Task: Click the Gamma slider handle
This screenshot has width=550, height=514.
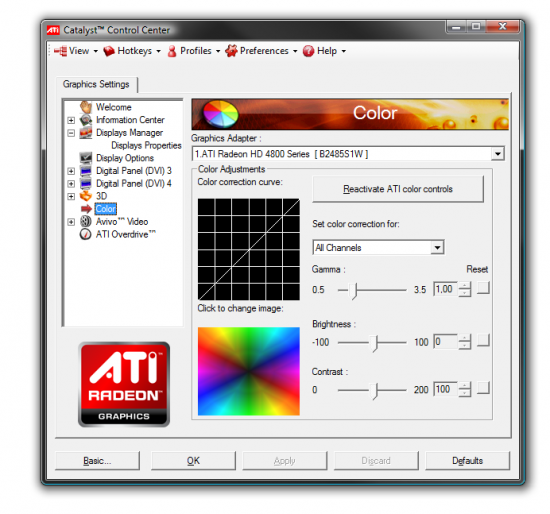Action: point(354,291)
